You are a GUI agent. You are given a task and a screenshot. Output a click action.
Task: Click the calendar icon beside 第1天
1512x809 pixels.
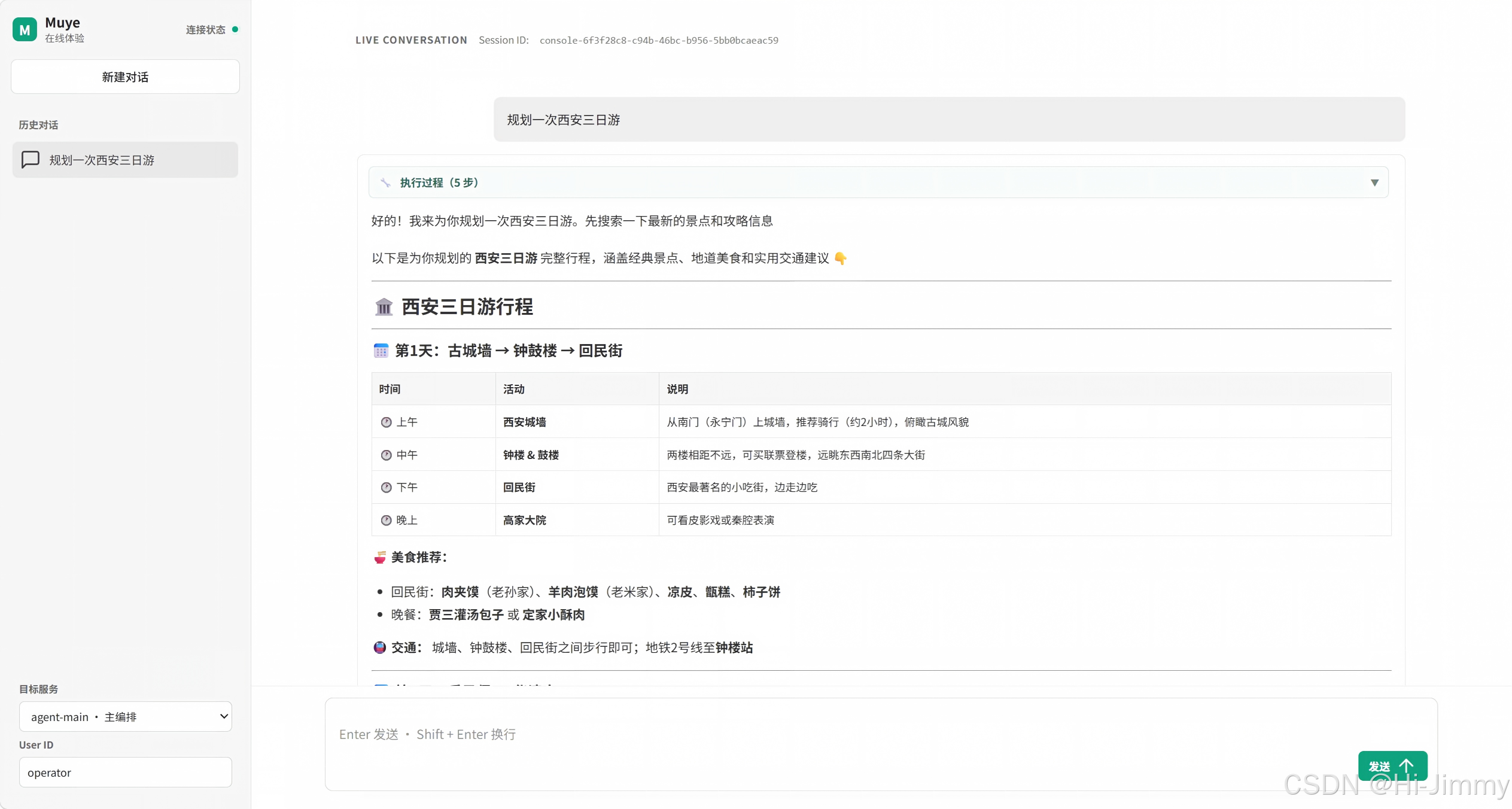tap(381, 351)
